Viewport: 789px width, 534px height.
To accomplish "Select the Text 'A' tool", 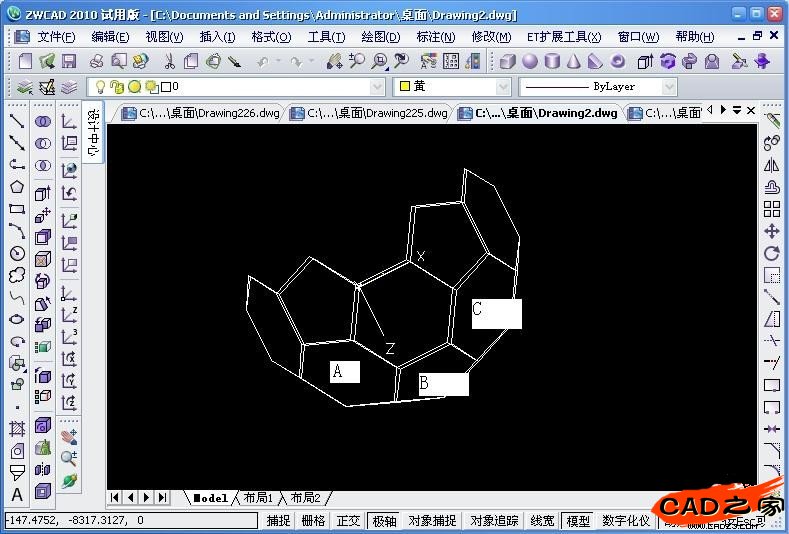I will [17, 495].
